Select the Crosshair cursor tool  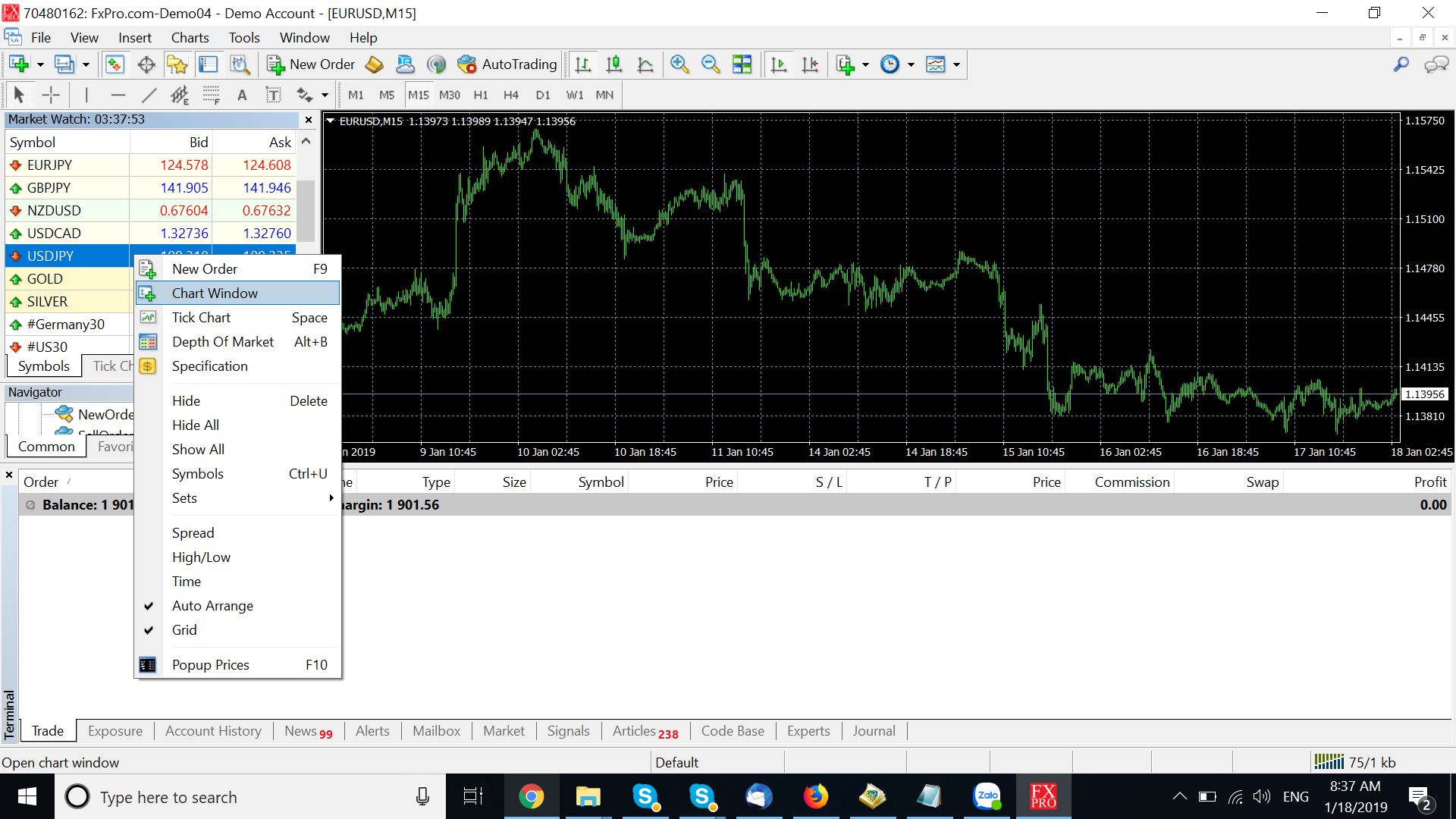pos(51,95)
